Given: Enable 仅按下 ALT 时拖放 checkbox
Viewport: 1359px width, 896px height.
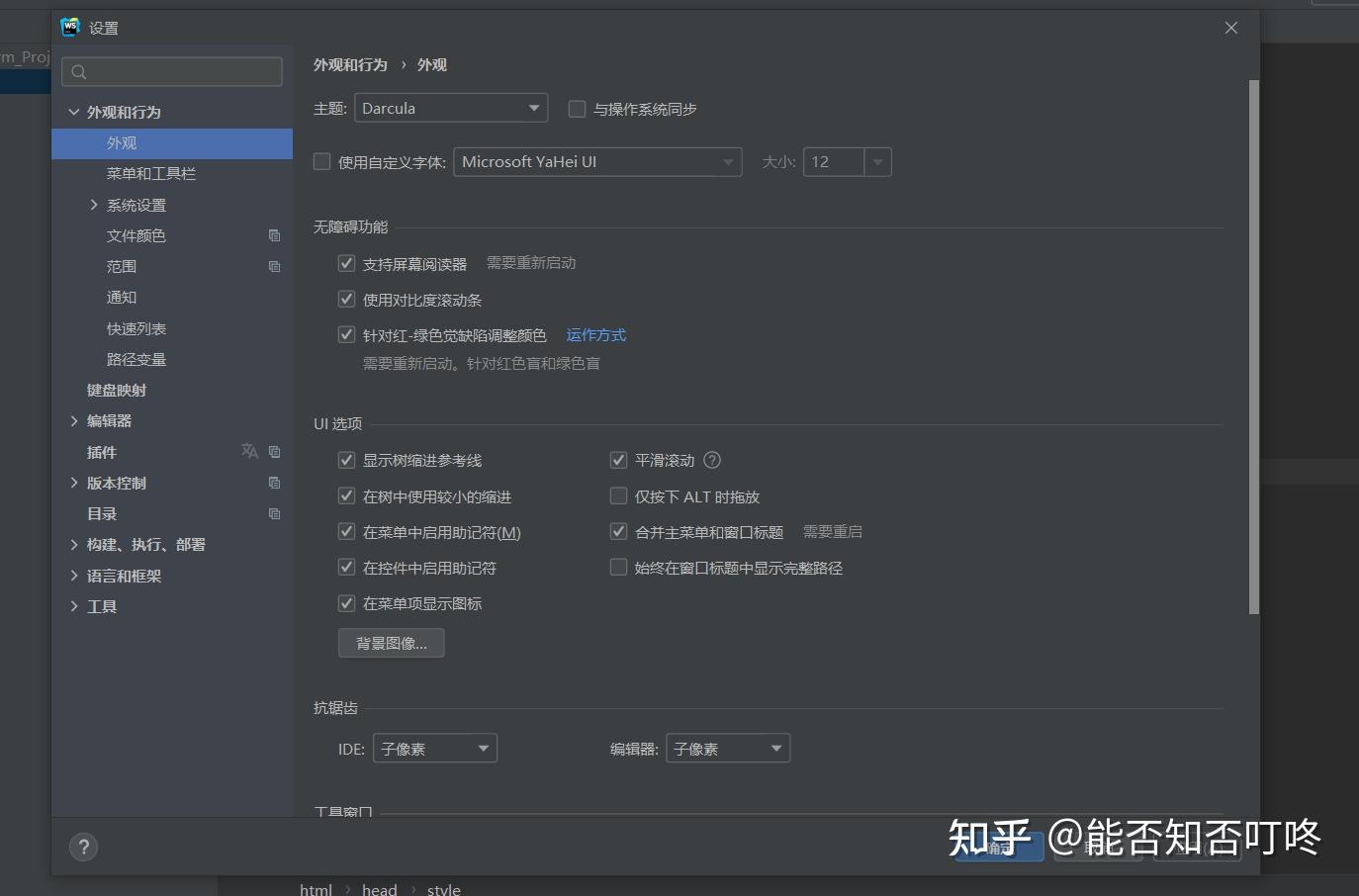Looking at the screenshot, I should 618,495.
